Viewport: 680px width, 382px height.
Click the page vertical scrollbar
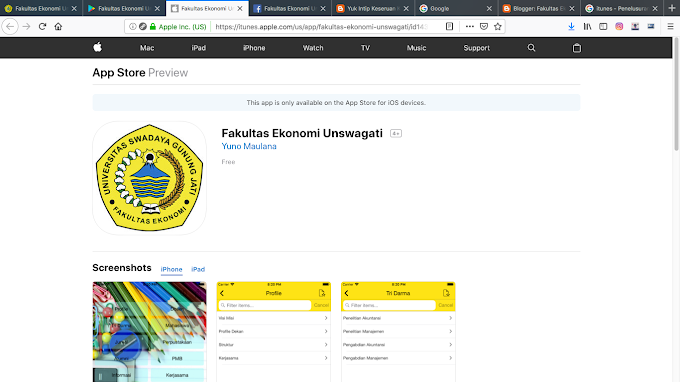(x=676, y=95)
